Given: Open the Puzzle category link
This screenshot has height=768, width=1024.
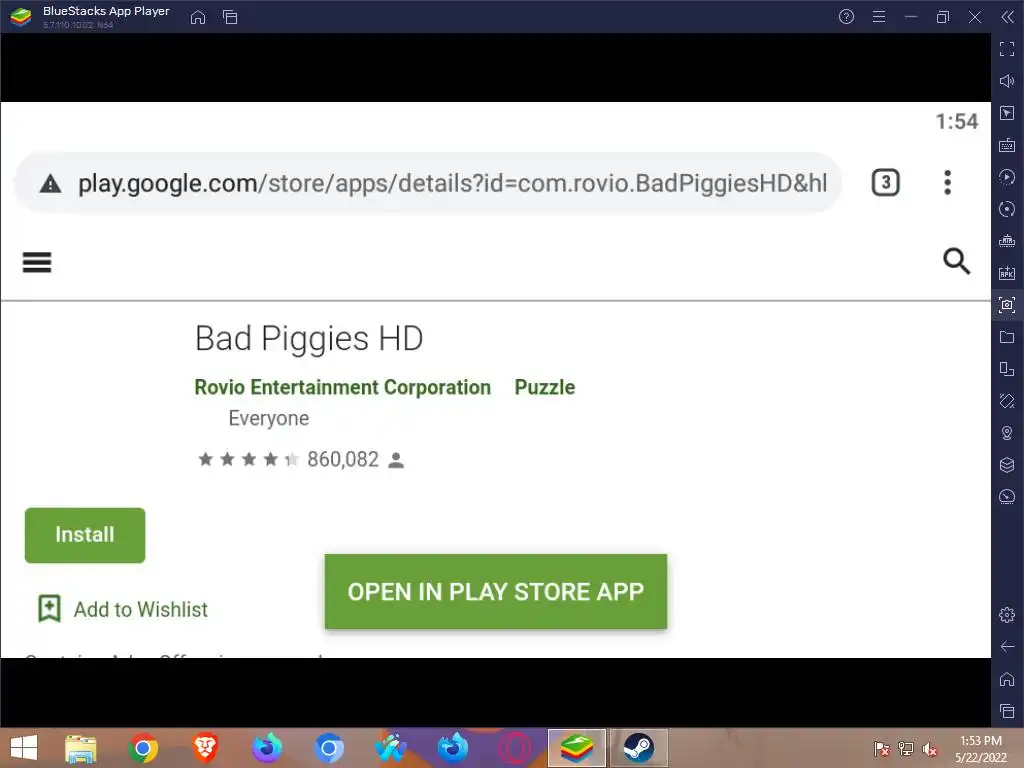Looking at the screenshot, I should click(x=545, y=387).
